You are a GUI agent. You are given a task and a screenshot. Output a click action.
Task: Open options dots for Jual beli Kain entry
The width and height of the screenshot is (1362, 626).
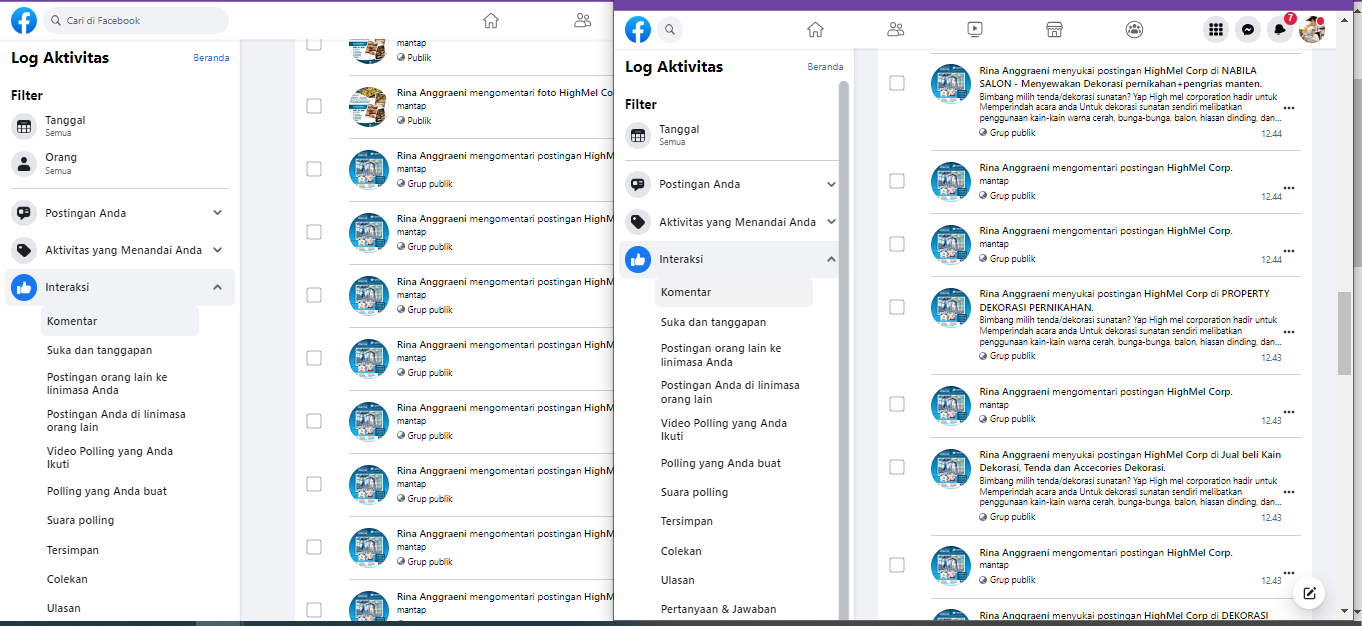[1289, 492]
